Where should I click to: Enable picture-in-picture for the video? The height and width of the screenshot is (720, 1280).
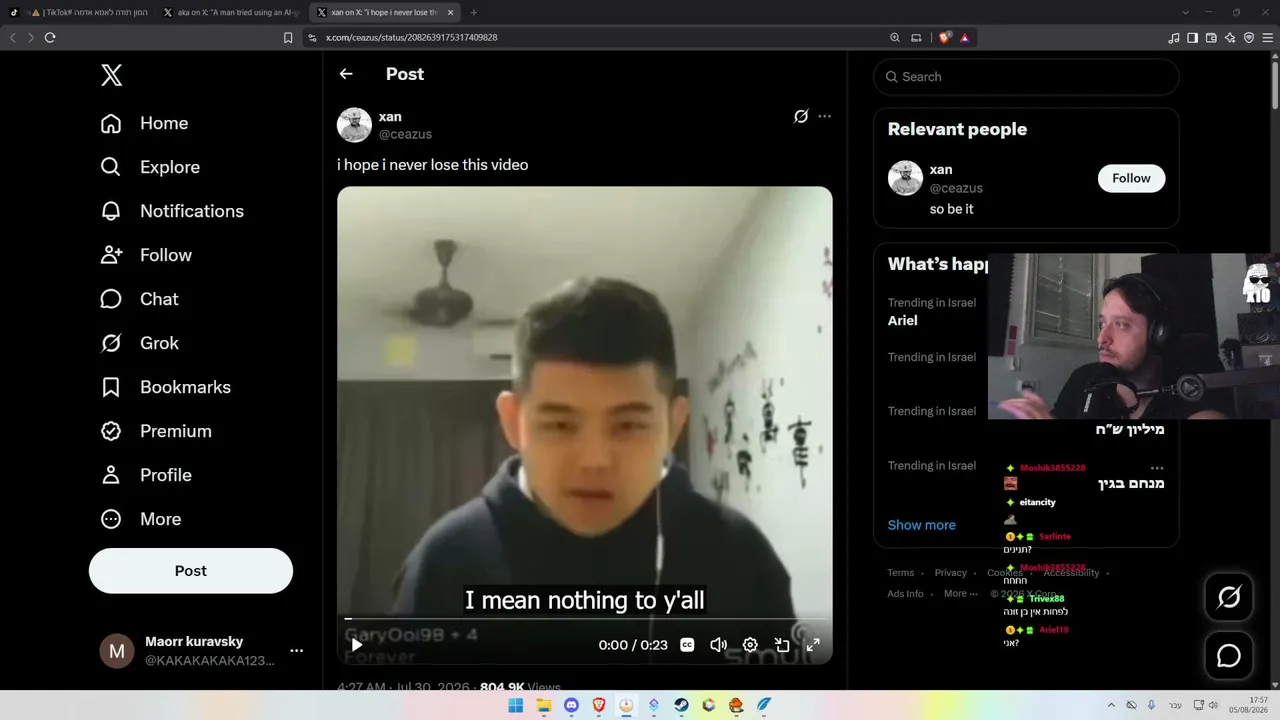coord(782,645)
